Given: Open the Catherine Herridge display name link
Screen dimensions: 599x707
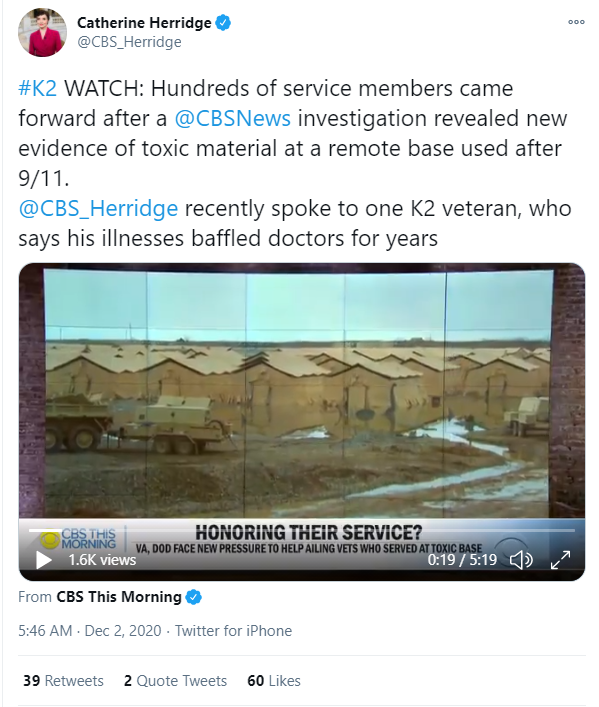Looking at the screenshot, I should point(144,23).
